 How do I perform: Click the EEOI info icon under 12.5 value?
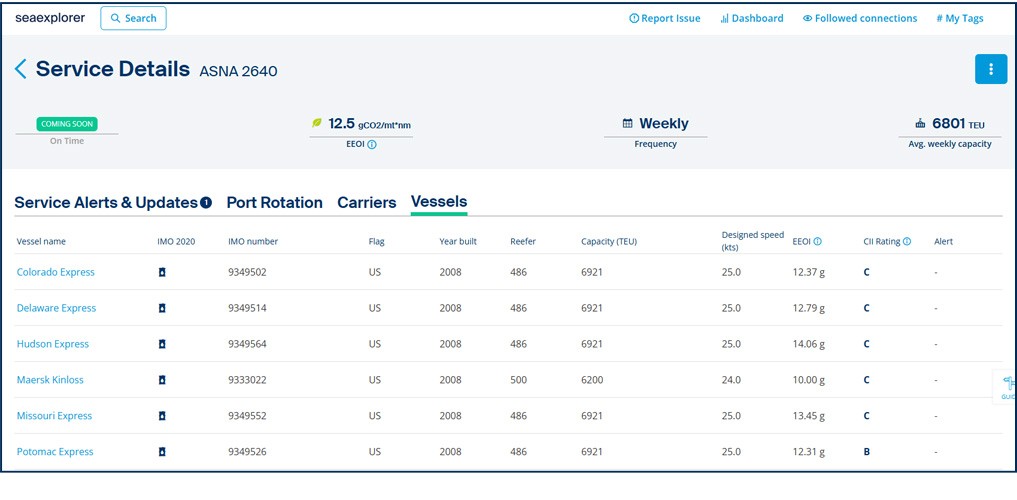(372, 144)
